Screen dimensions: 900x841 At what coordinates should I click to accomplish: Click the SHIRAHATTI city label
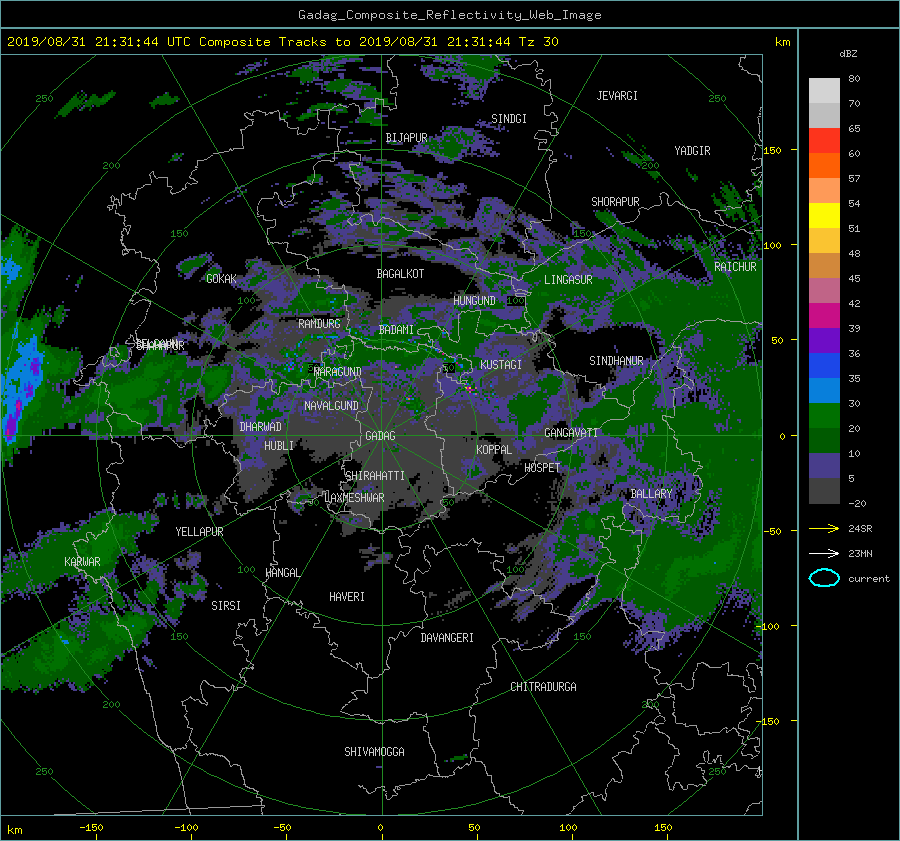click(x=375, y=476)
